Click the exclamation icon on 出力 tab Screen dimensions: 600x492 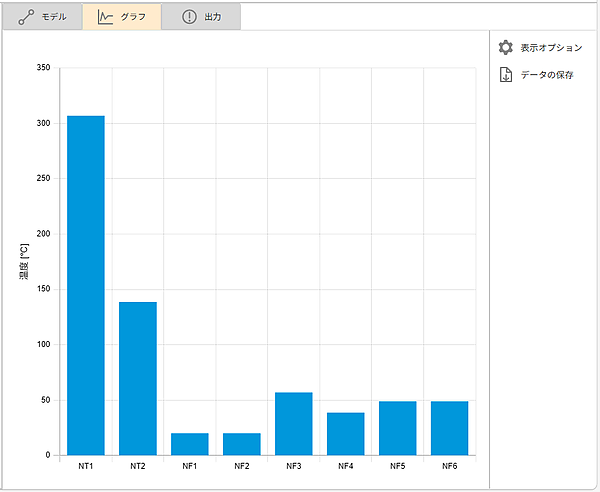(189, 17)
